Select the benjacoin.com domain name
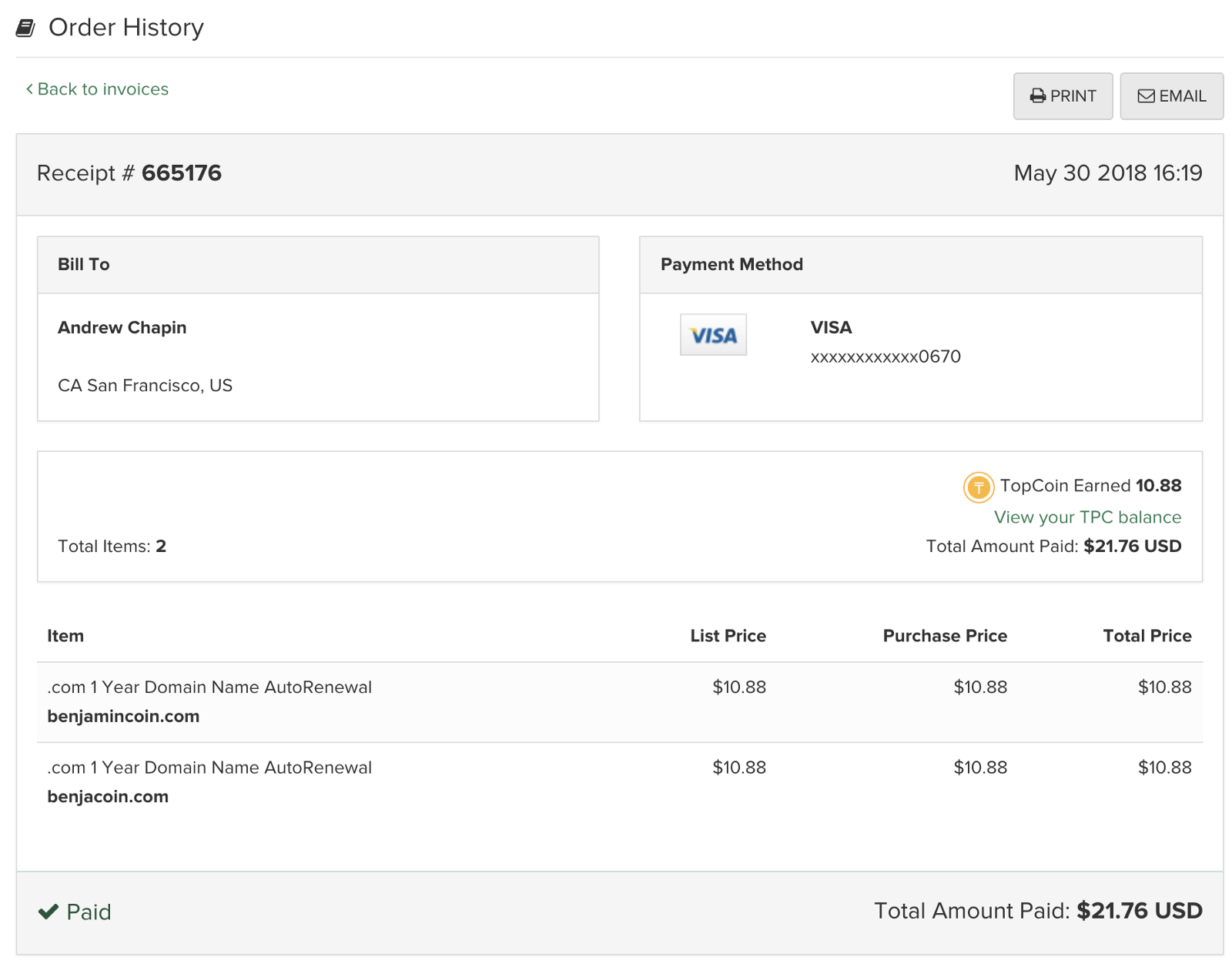 (x=108, y=797)
